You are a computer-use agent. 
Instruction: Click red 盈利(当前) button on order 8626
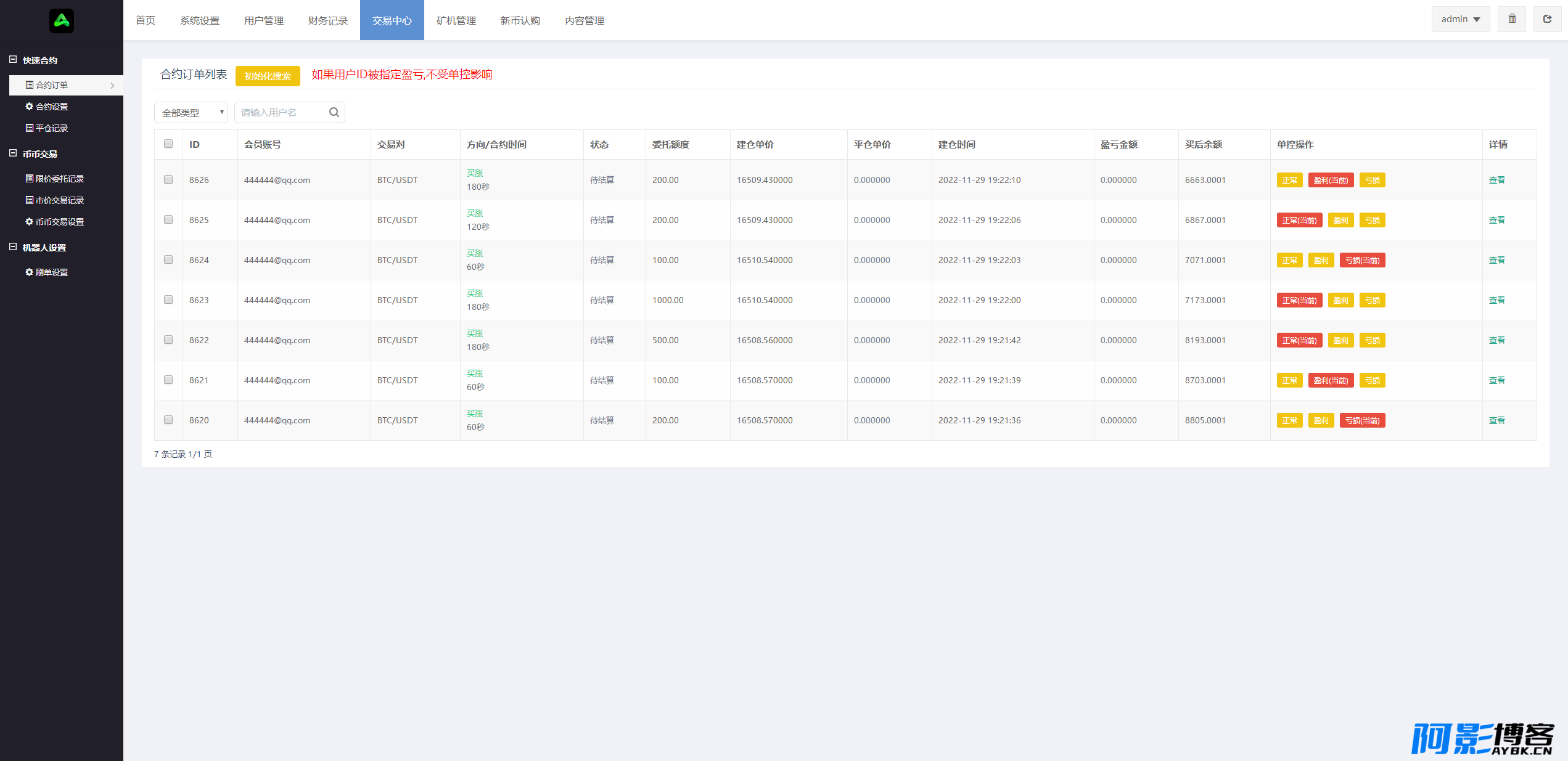coord(1331,180)
